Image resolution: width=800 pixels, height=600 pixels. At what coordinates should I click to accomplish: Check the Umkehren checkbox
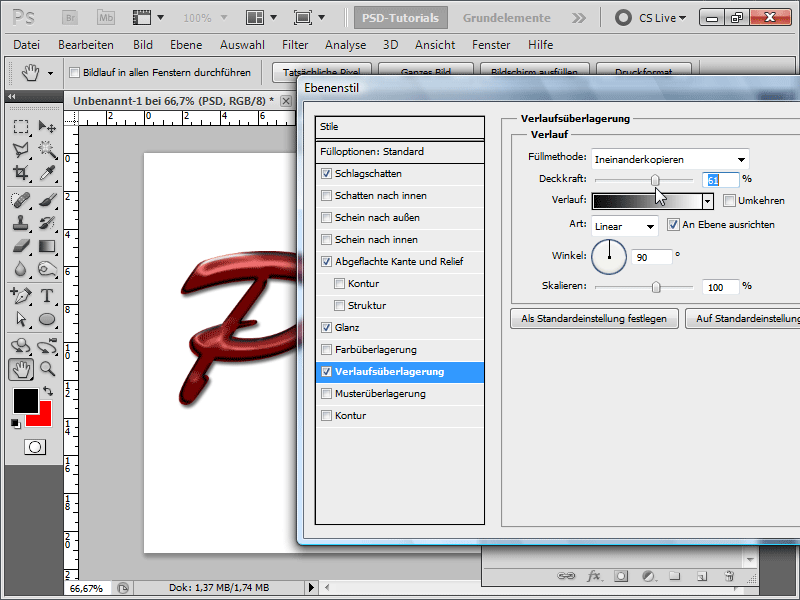(x=730, y=201)
